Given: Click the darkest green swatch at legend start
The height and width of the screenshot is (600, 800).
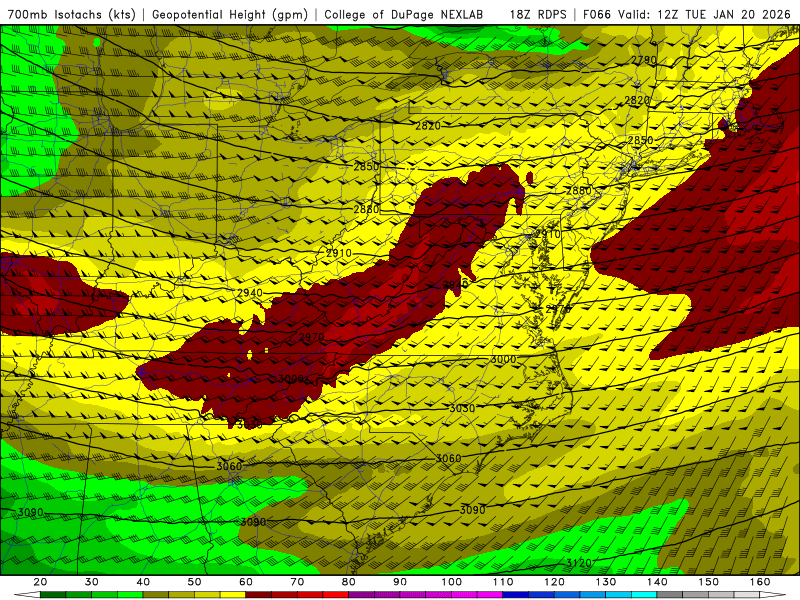Looking at the screenshot, I should pyautogui.click(x=53, y=595).
